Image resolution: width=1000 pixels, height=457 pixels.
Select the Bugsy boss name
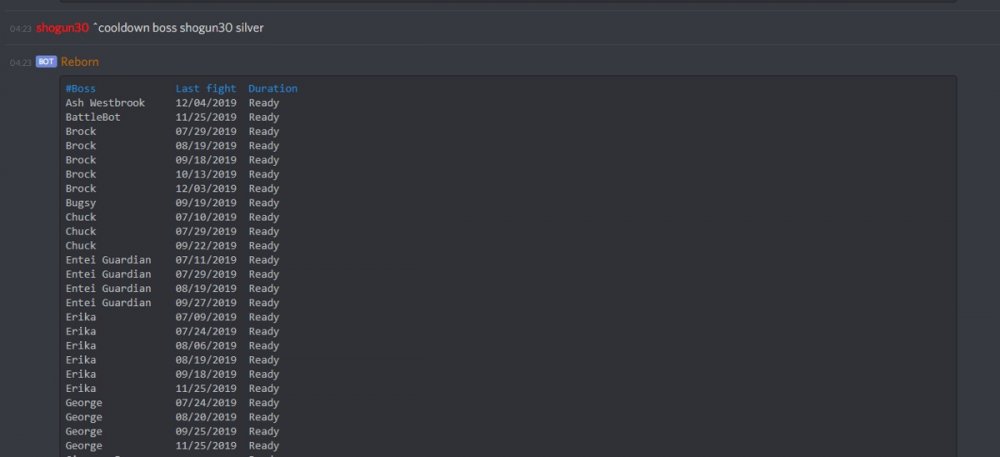coord(81,203)
